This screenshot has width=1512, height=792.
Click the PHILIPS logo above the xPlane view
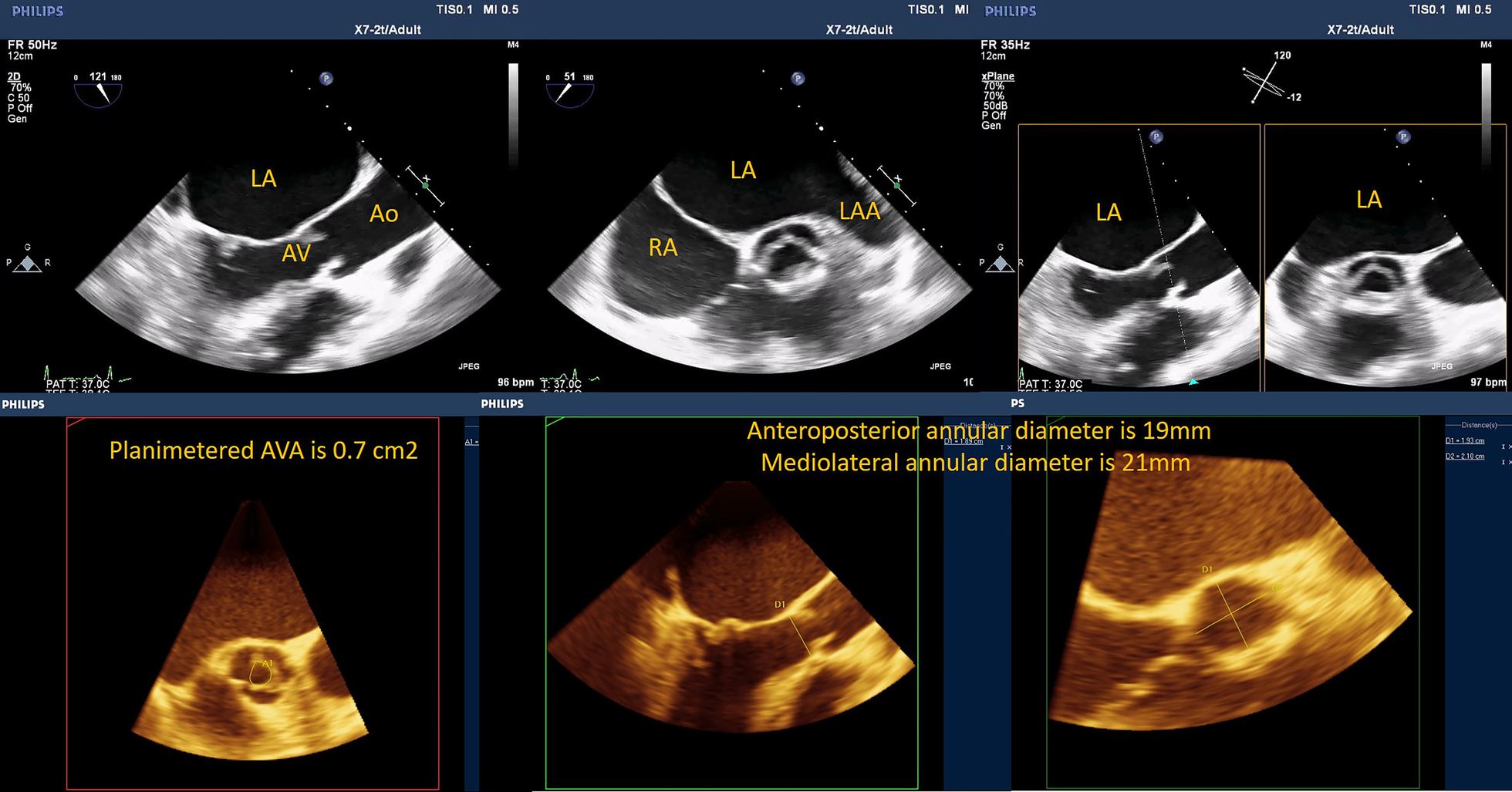pos(1011,11)
